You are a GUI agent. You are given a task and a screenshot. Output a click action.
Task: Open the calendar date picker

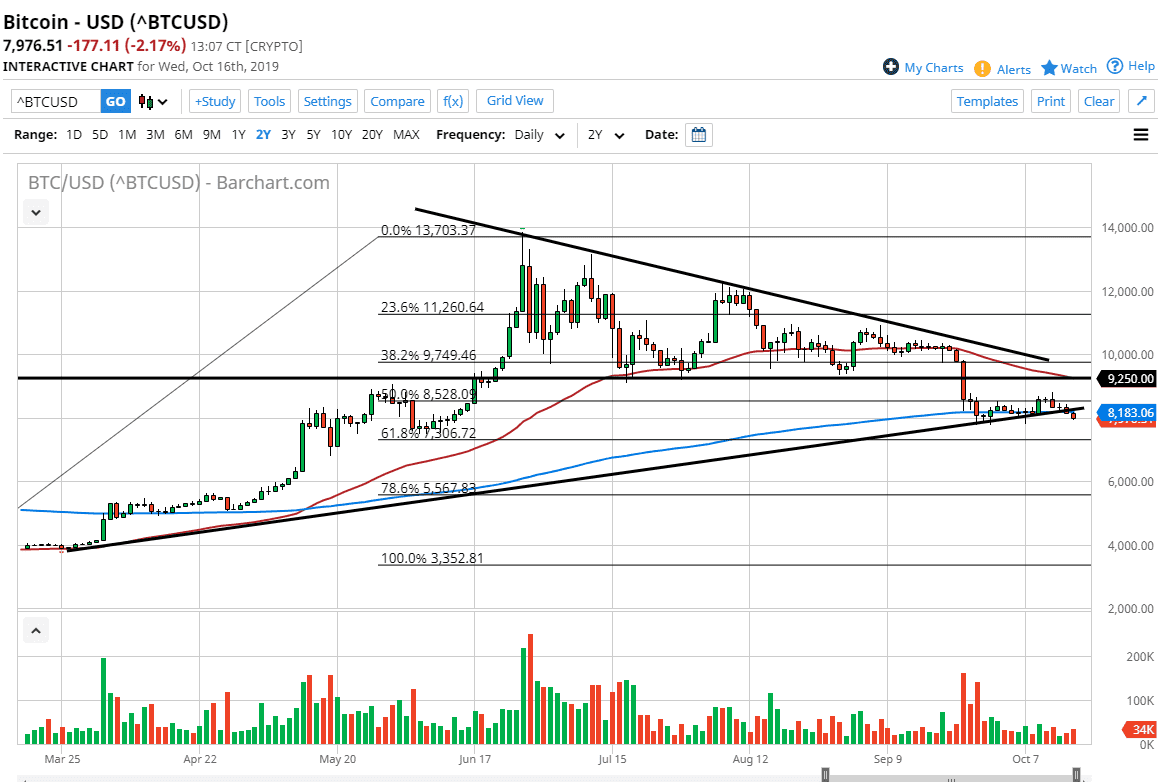coord(697,134)
